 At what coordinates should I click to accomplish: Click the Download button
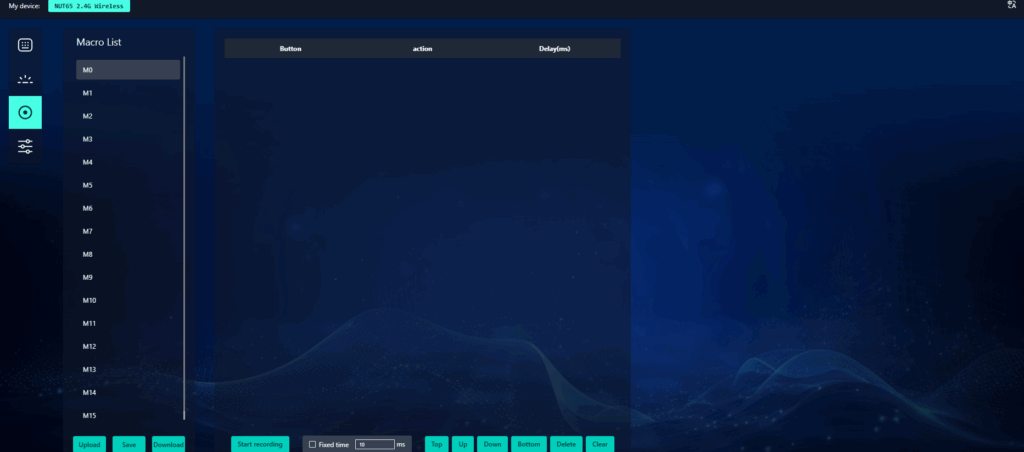(168, 444)
